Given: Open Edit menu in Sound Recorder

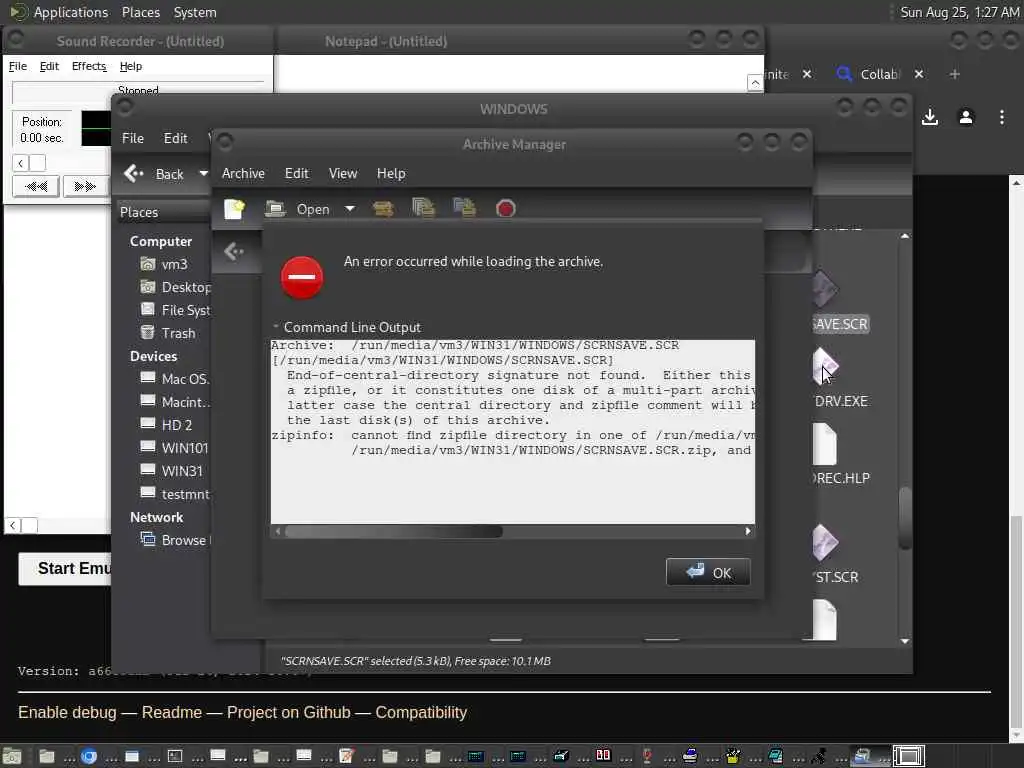Looking at the screenshot, I should coord(49,66).
